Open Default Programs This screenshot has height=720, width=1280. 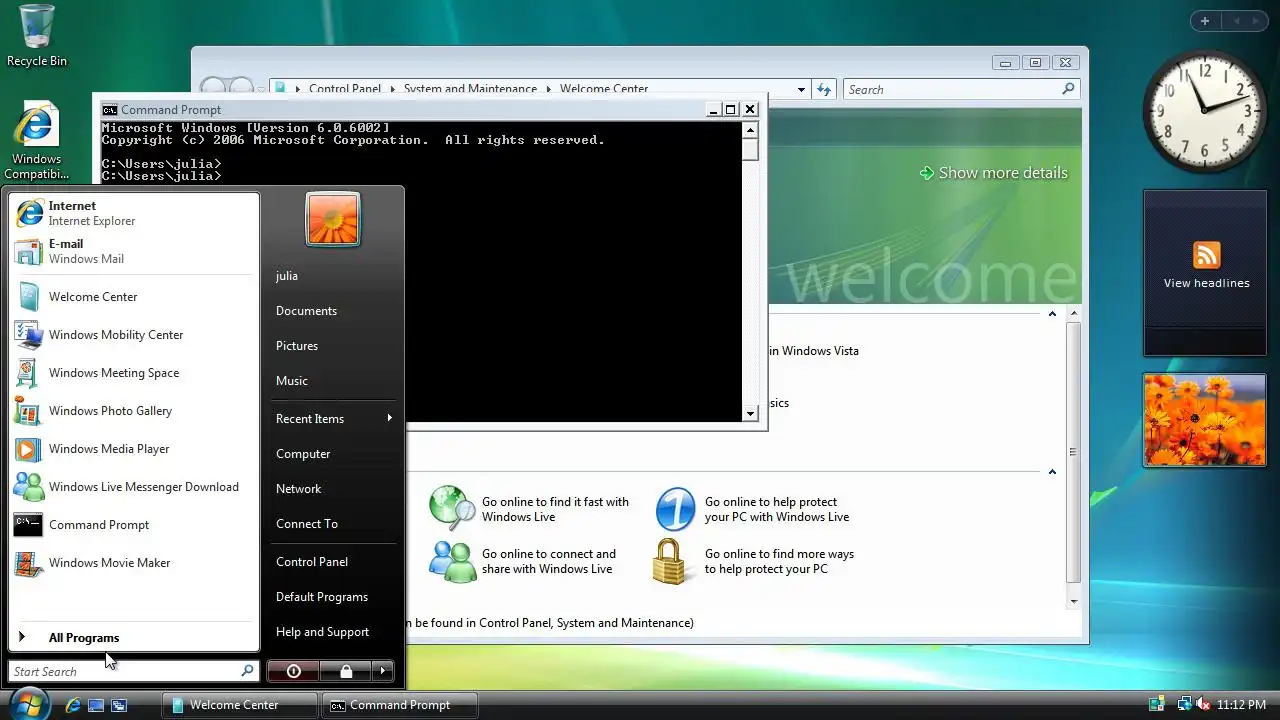click(x=333, y=597)
